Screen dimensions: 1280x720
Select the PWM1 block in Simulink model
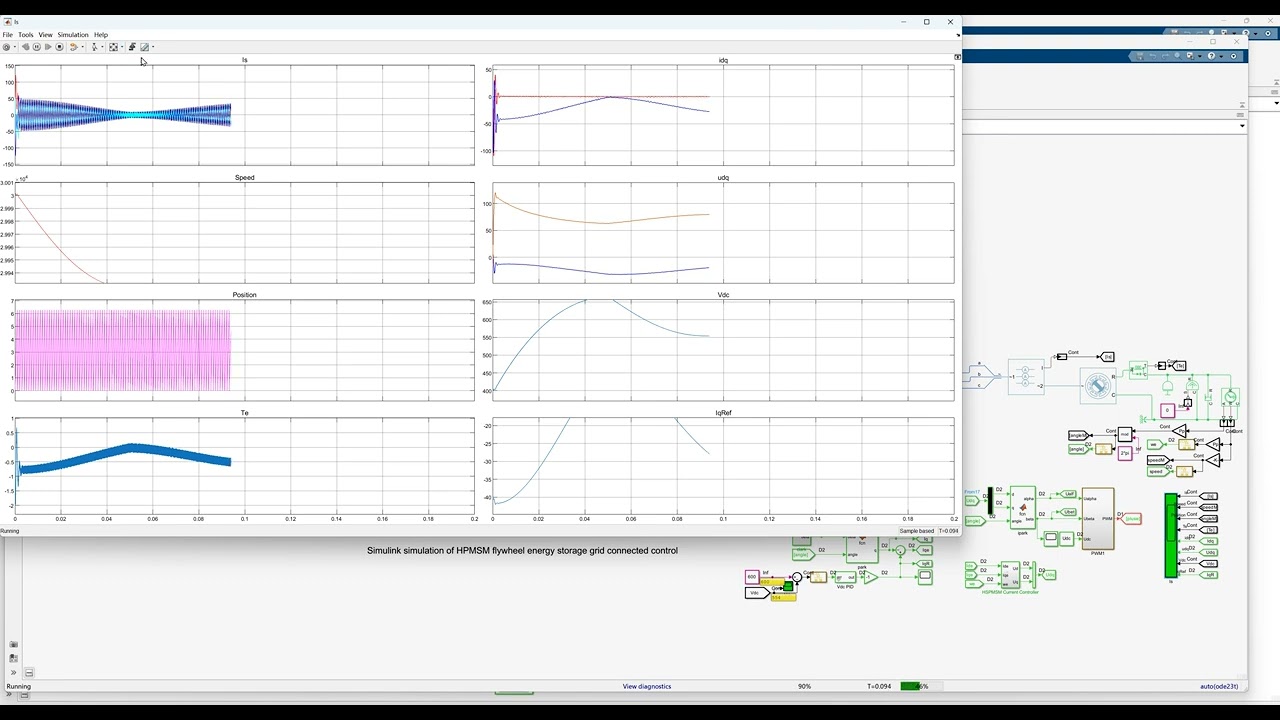click(x=1098, y=518)
